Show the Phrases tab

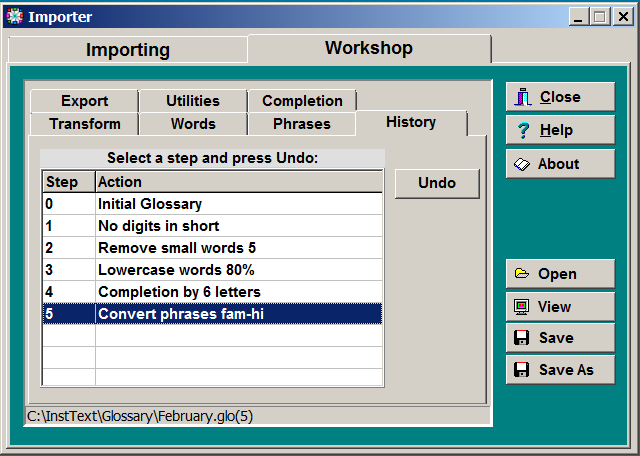tap(302, 124)
